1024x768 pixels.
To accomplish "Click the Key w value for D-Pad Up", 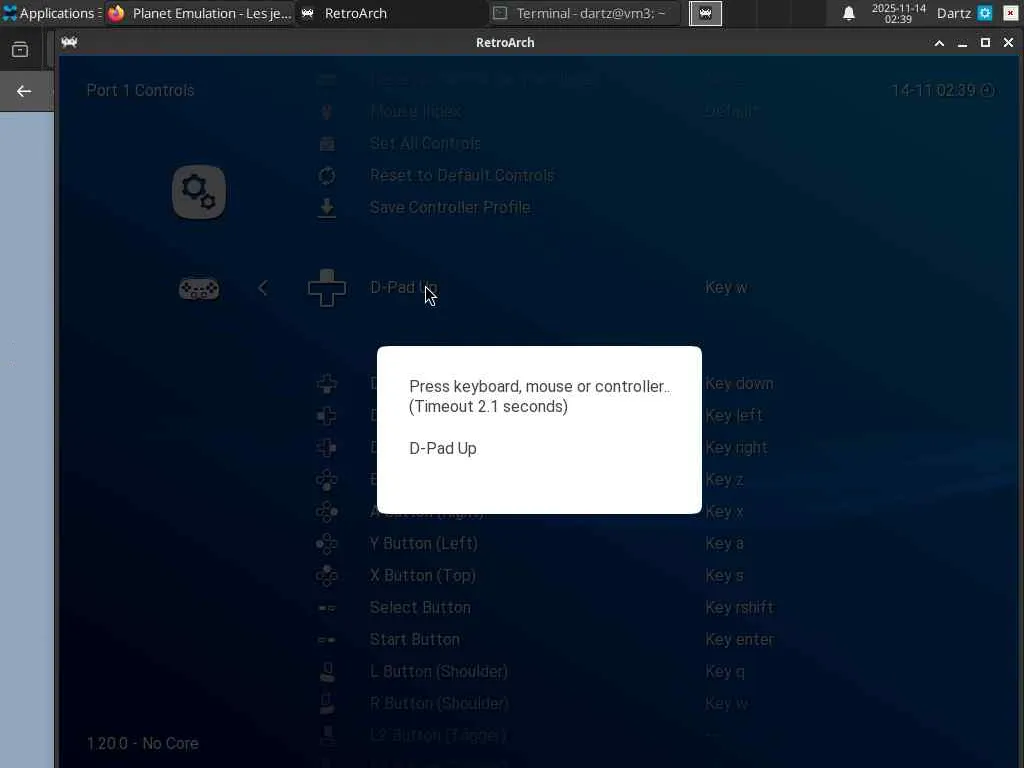I will [x=726, y=287].
